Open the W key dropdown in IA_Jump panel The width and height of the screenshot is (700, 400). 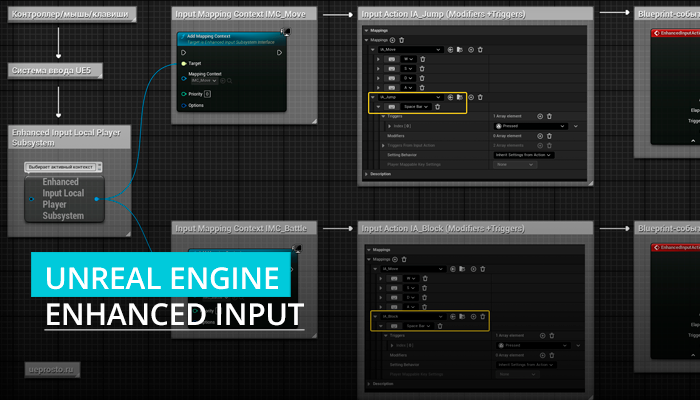pos(409,59)
